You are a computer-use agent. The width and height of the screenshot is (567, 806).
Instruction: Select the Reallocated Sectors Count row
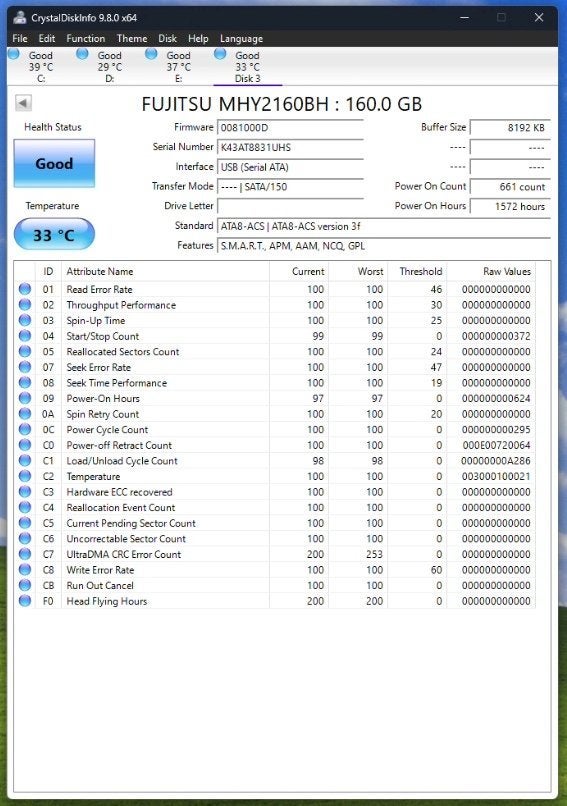(275, 352)
